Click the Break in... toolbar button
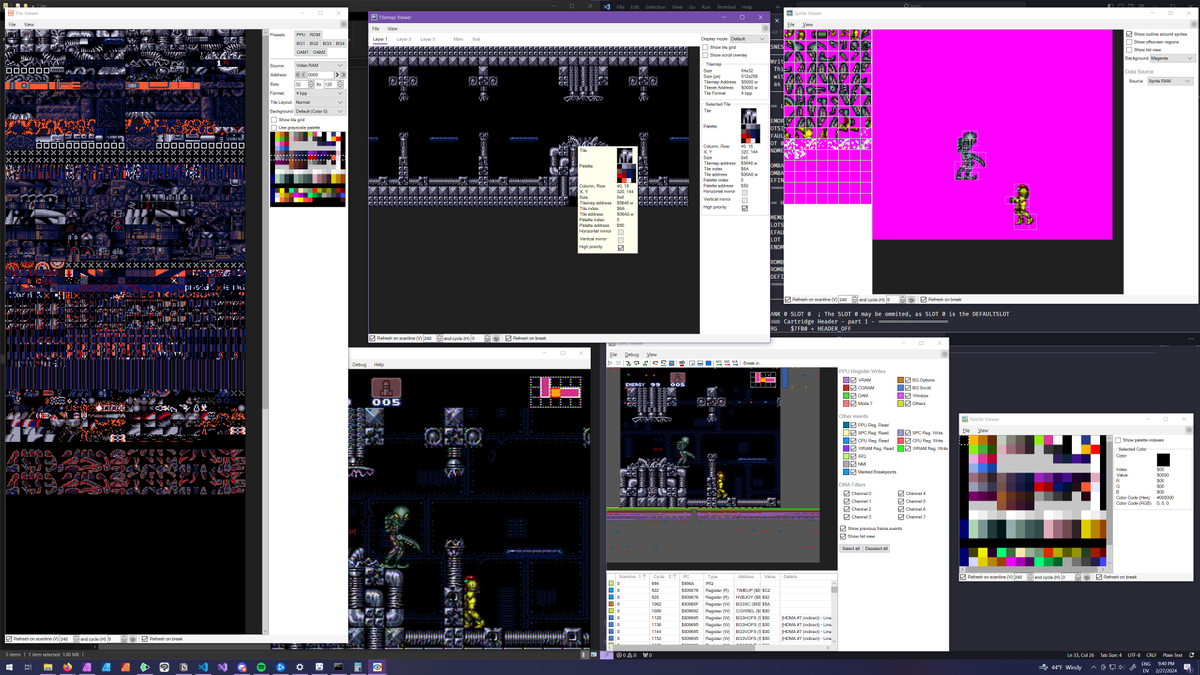 coord(752,363)
